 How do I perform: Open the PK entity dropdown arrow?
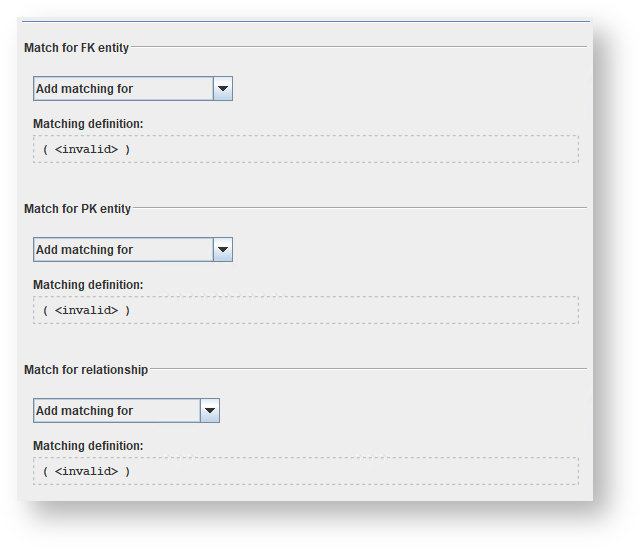pyautogui.click(x=223, y=250)
